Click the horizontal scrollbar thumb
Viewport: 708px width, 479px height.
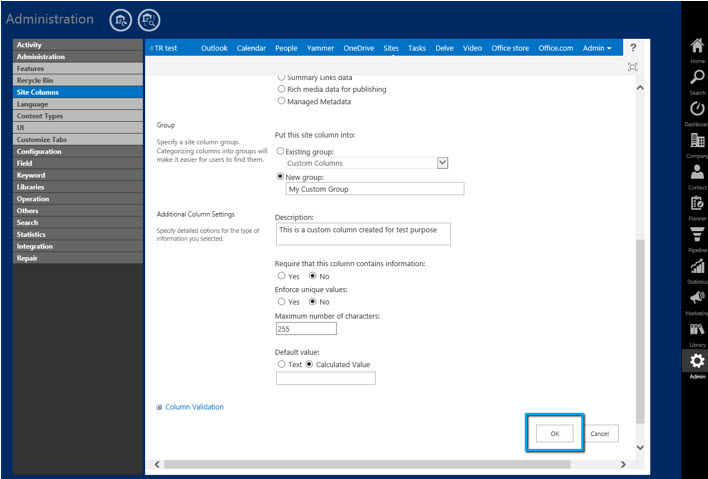[367, 465]
